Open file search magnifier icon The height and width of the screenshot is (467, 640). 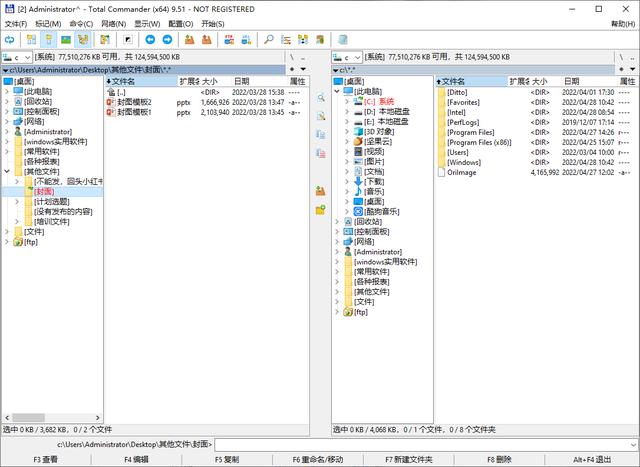pyautogui.click(x=269, y=40)
